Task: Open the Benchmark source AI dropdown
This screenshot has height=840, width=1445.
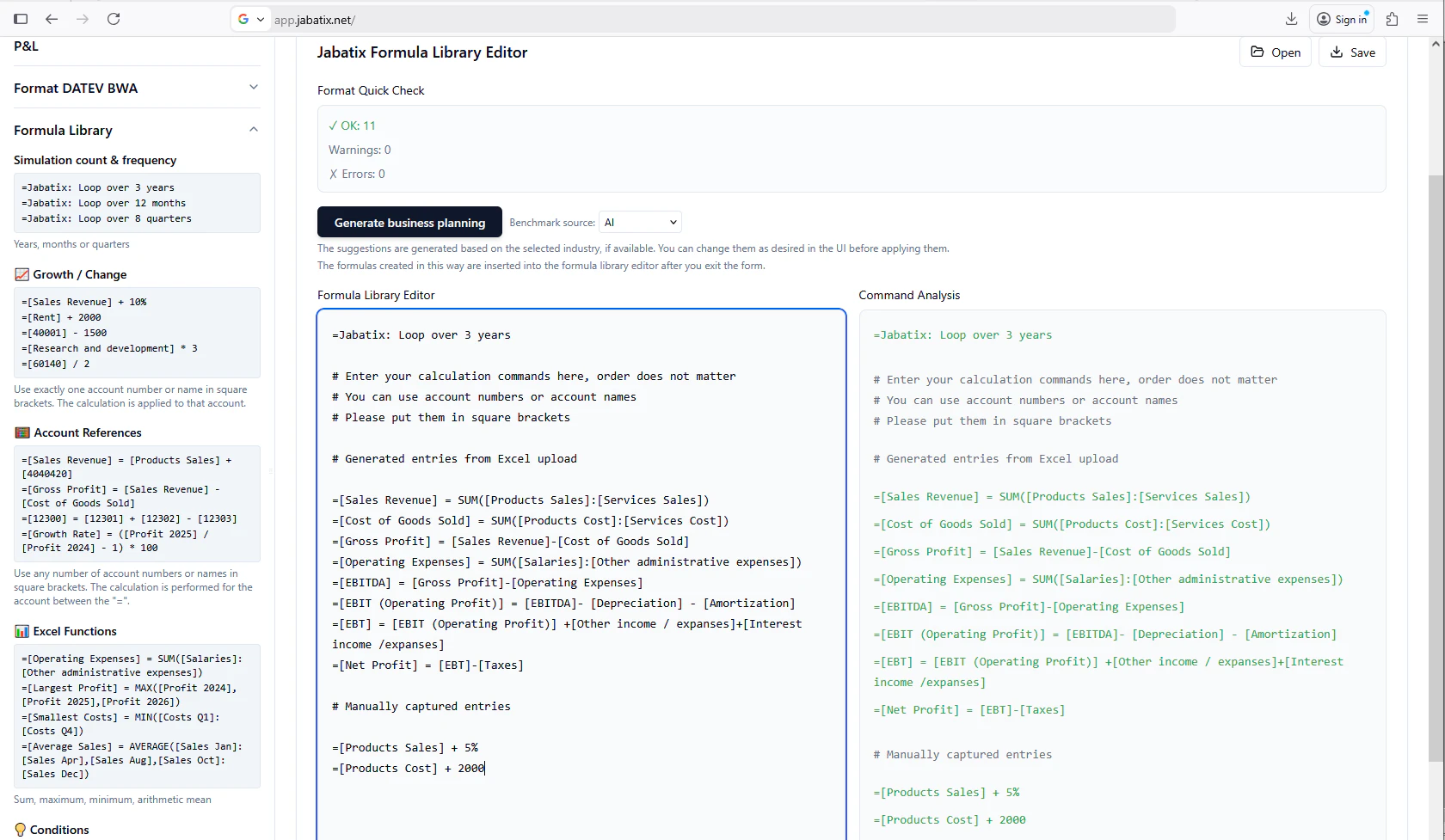Action: click(x=639, y=222)
